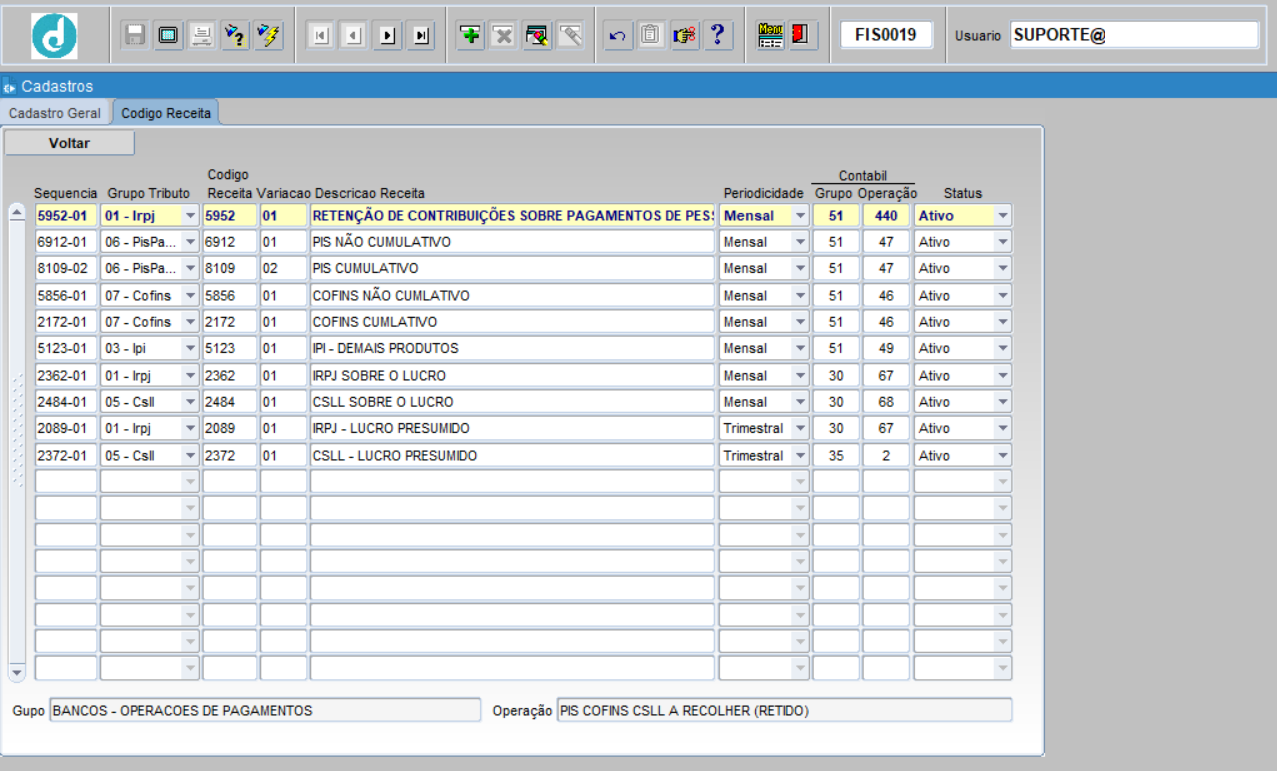
Task: Select the Codigo Receita tab
Action: coord(166,113)
